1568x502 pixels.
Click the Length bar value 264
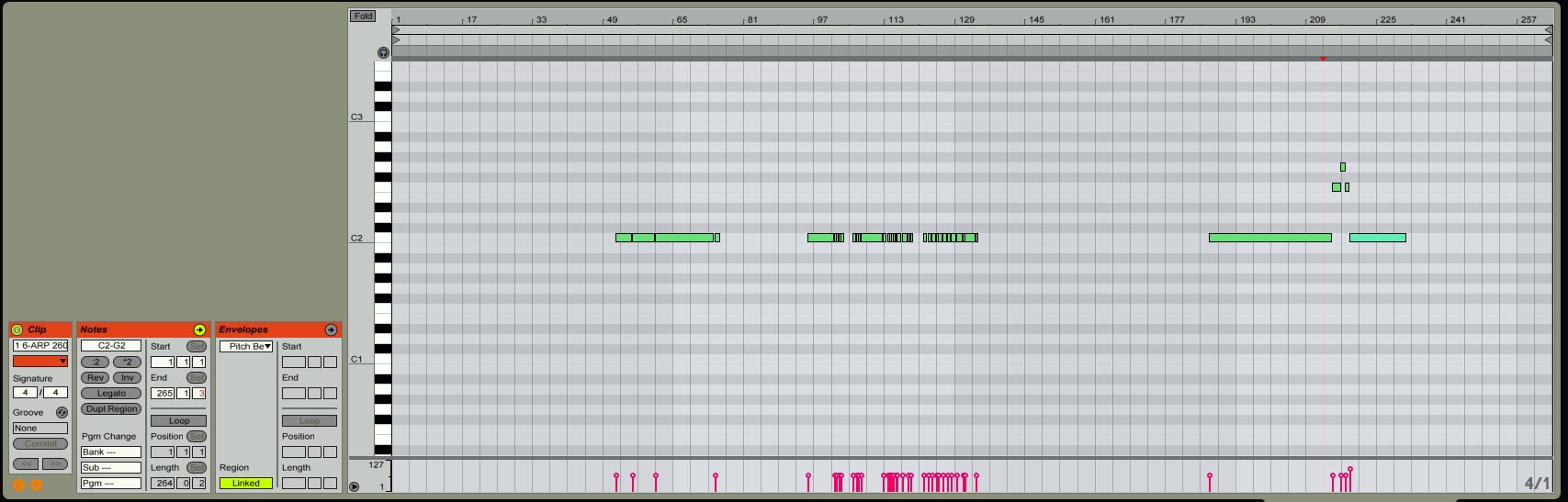[x=163, y=483]
